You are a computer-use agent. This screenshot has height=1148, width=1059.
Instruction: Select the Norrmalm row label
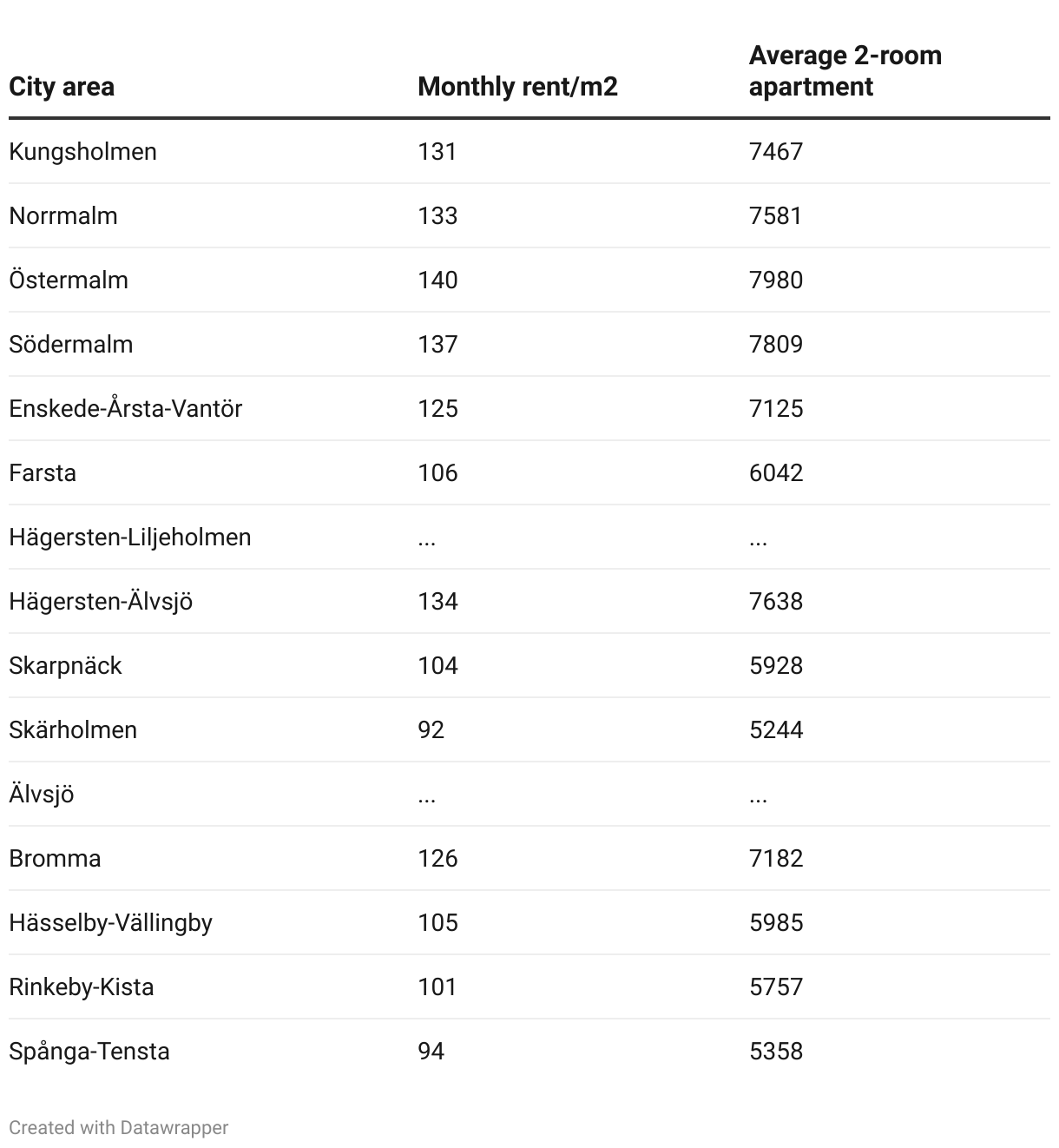63,215
